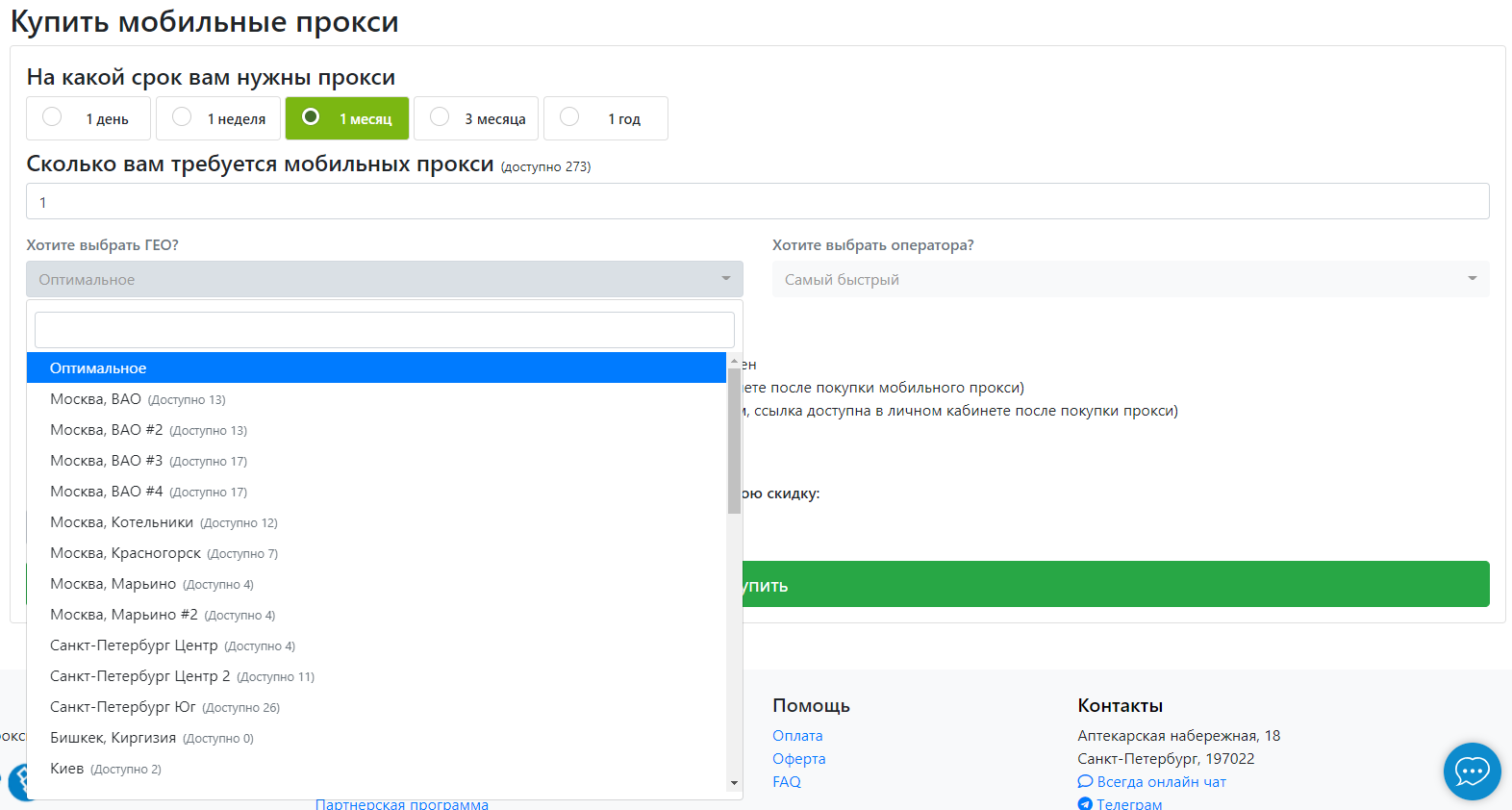Viewport: 1512px width, 810px height.
Task: Select Санкт-Петербург Юг option
Action: pos(376,706)
